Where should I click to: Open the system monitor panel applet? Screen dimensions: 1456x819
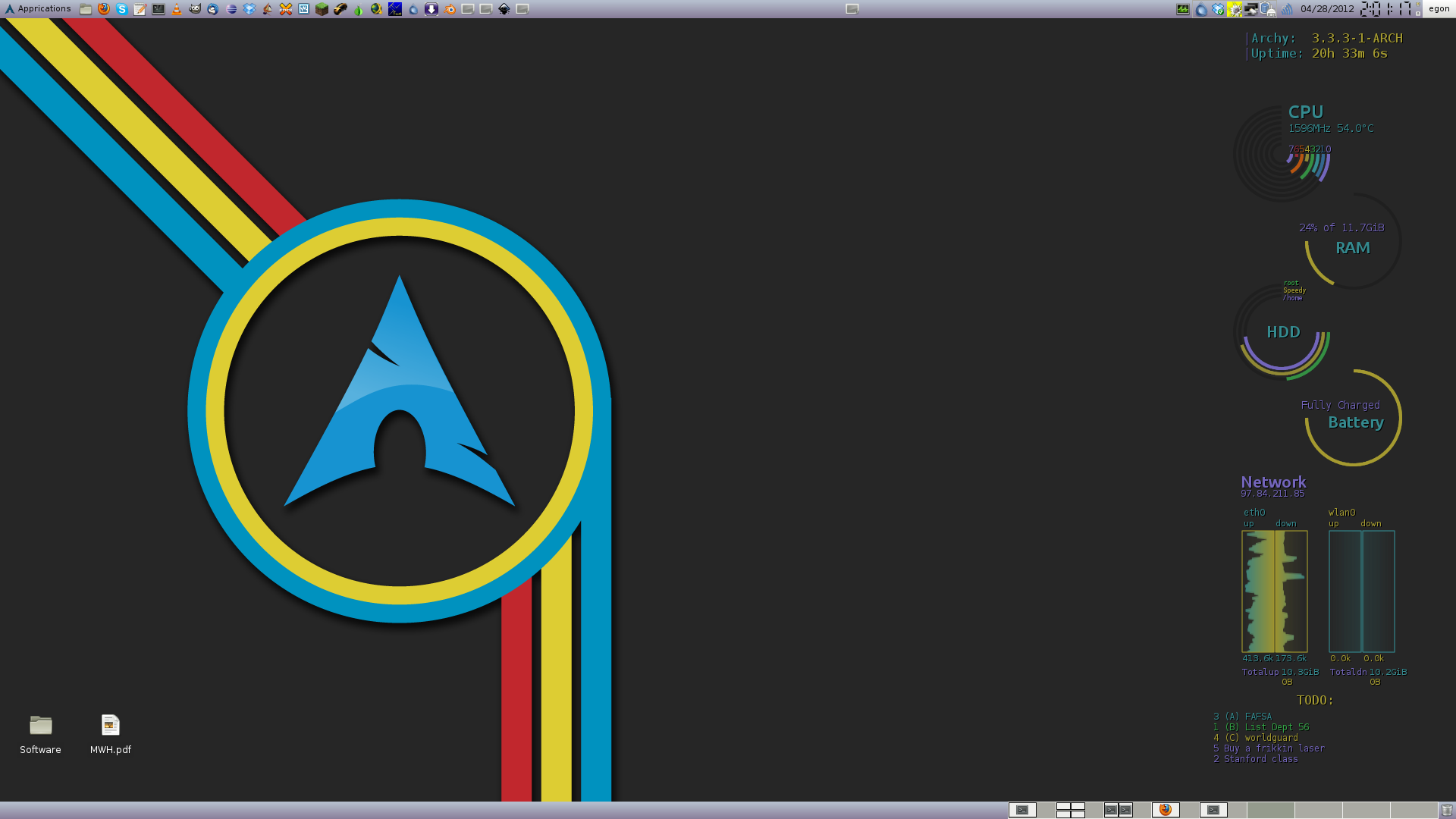[1183, 9]
